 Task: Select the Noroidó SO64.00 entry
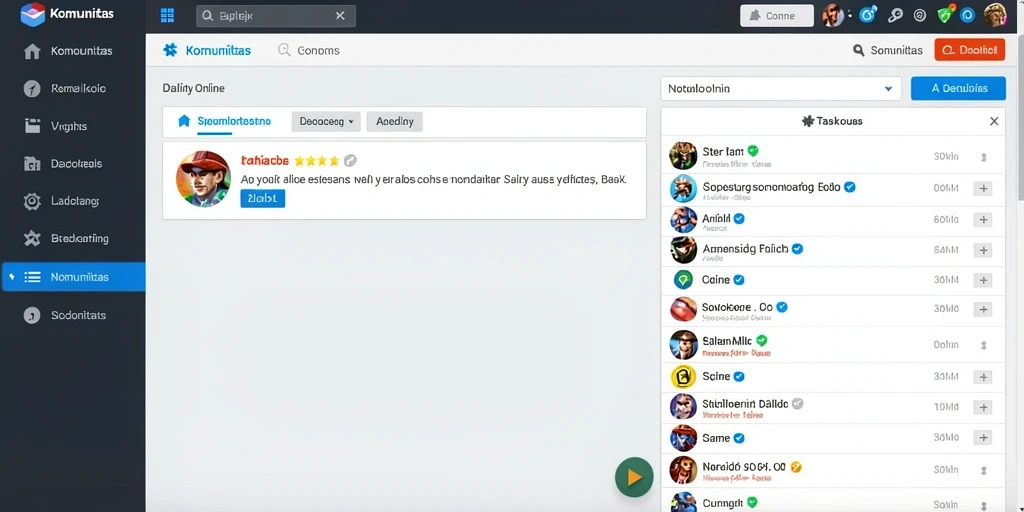[833, 471]
